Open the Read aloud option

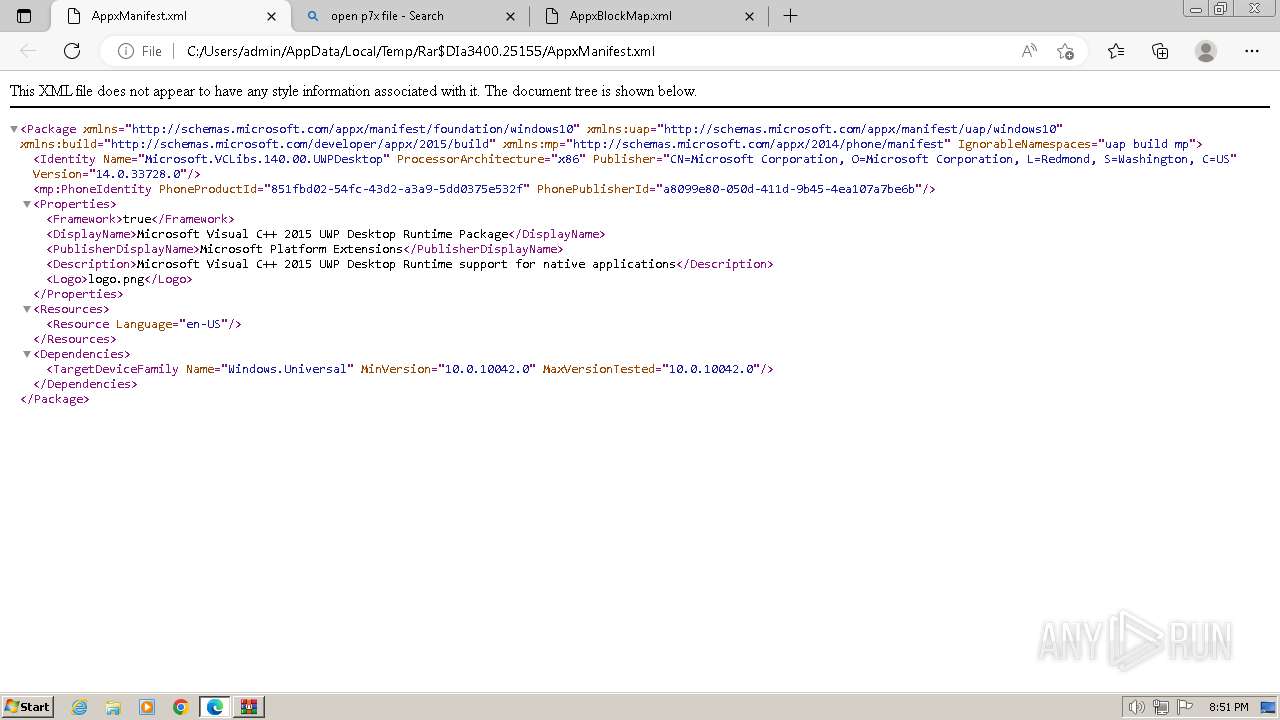[x=1029, y=51]
